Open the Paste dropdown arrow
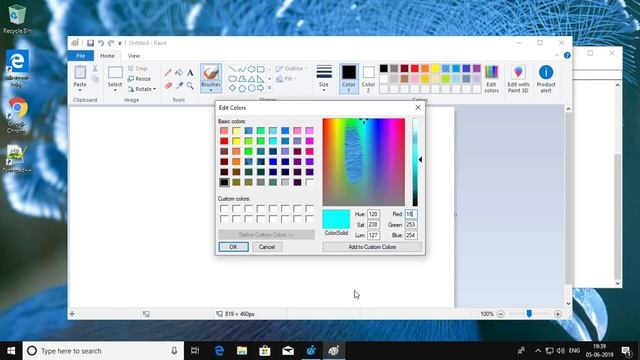 (x=80, y=90)
